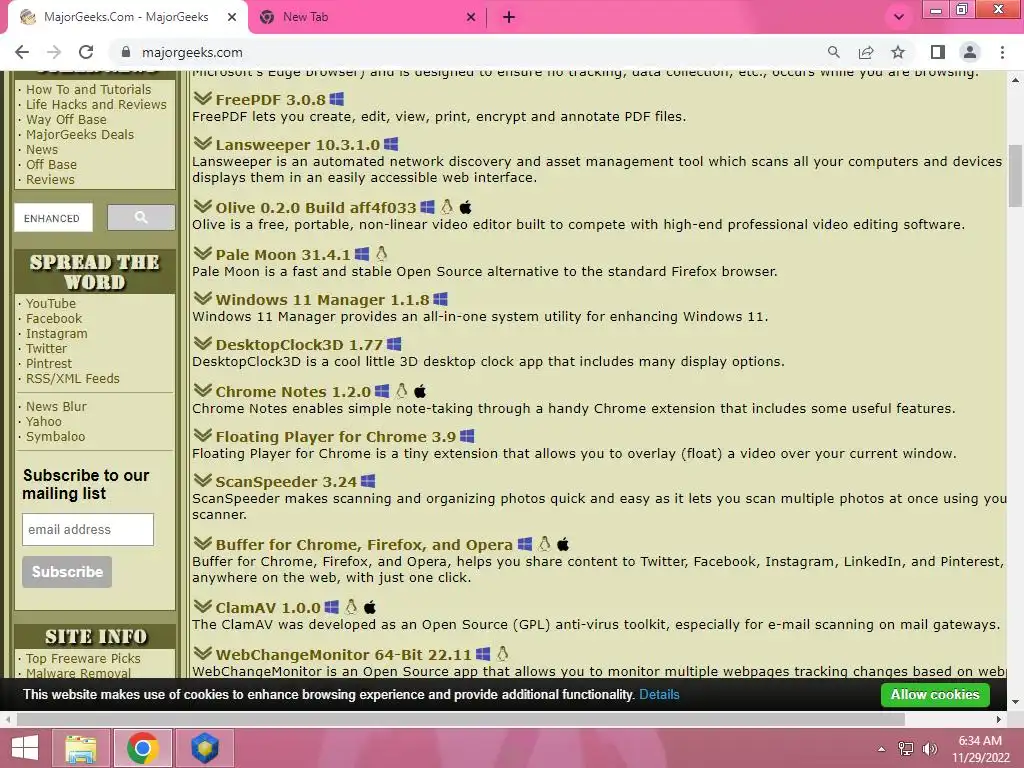The image size is (1024, 768).
Task: Click the browser back arrow
Action: pyautogui.click(x=22, y=52)
